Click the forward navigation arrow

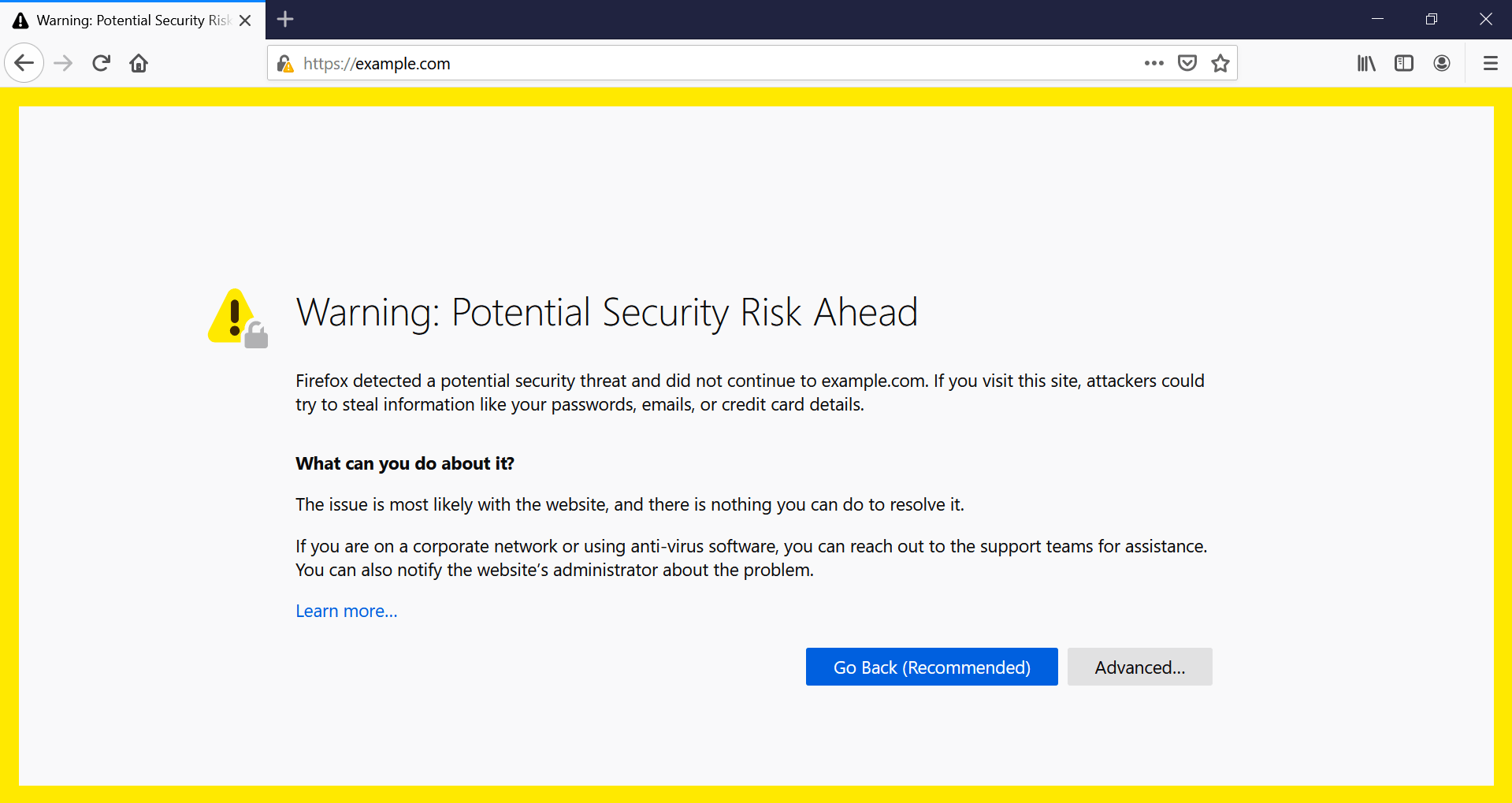click(62, 63)
